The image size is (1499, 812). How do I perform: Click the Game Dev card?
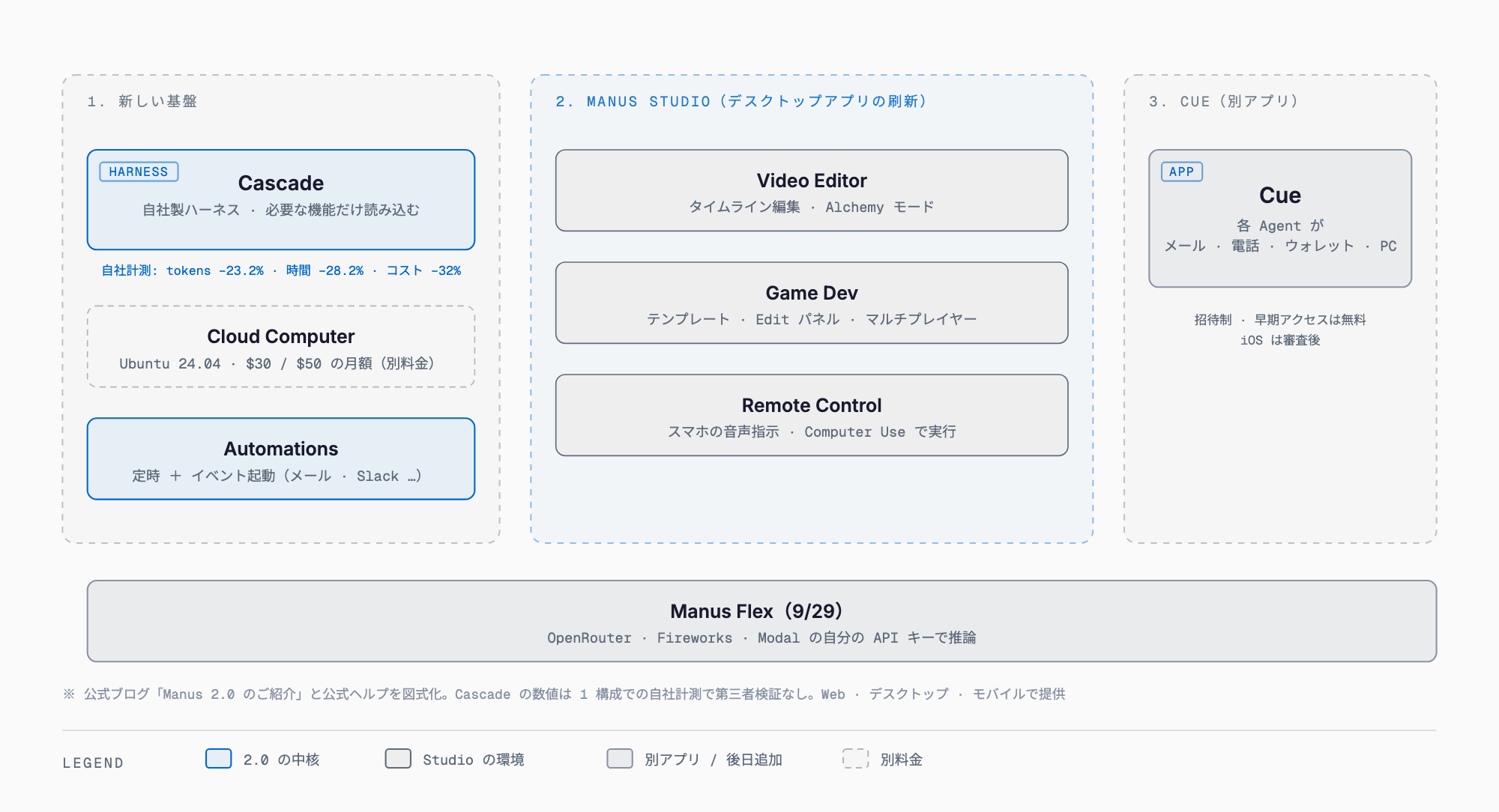coord(812,303)
